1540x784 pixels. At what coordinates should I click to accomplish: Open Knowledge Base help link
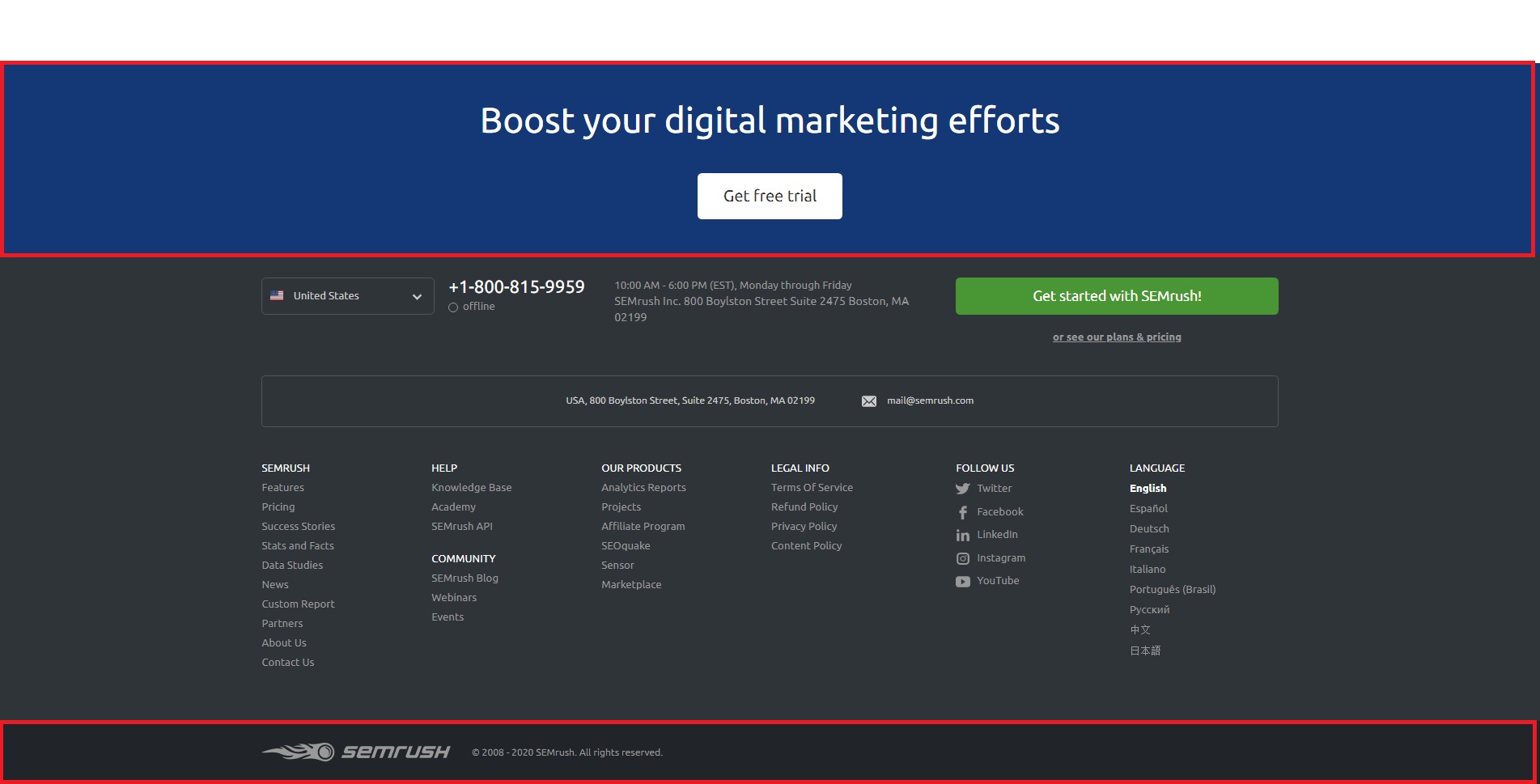(x=471, y=488)
